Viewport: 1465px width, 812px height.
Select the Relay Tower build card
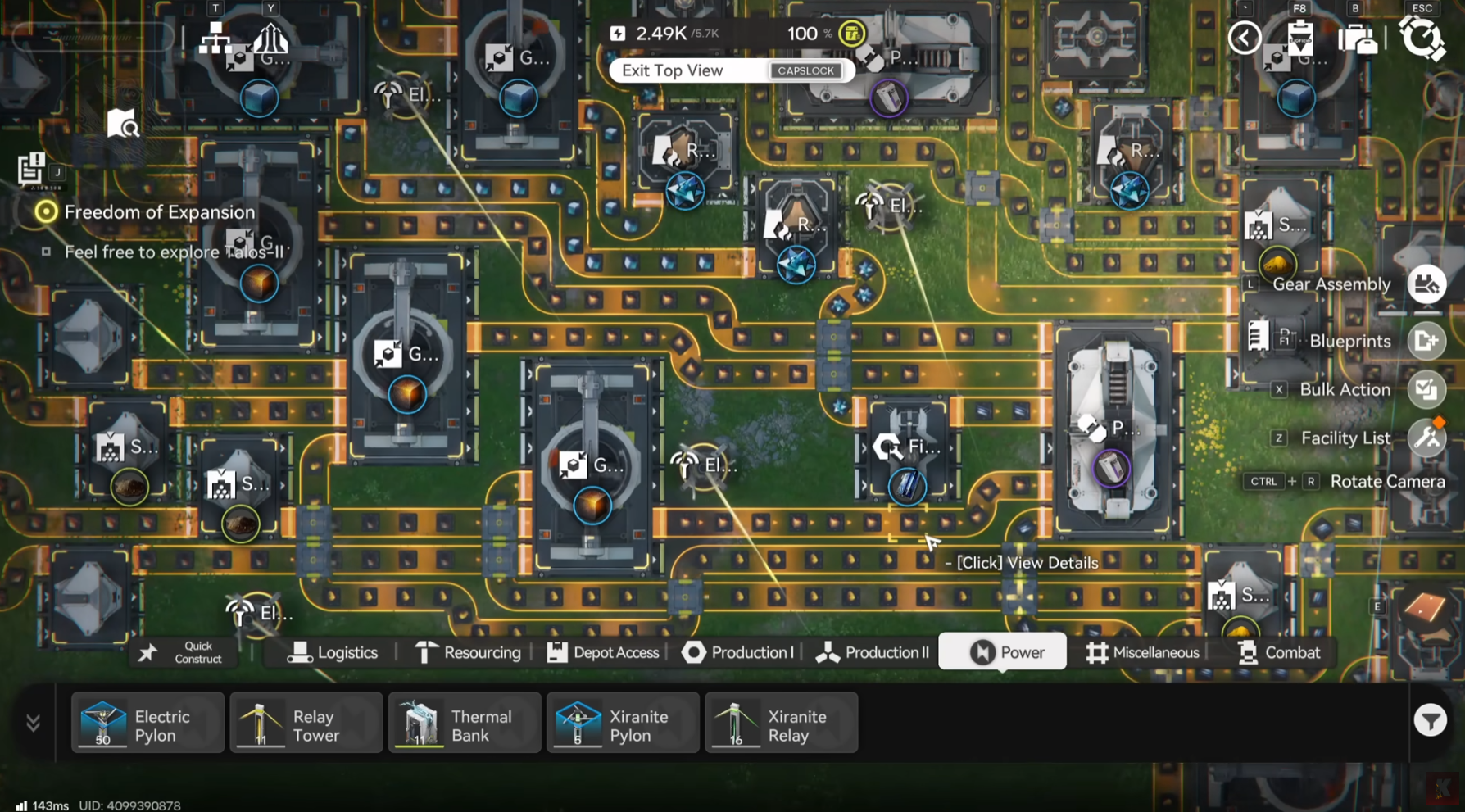click(x=306, y=723)
